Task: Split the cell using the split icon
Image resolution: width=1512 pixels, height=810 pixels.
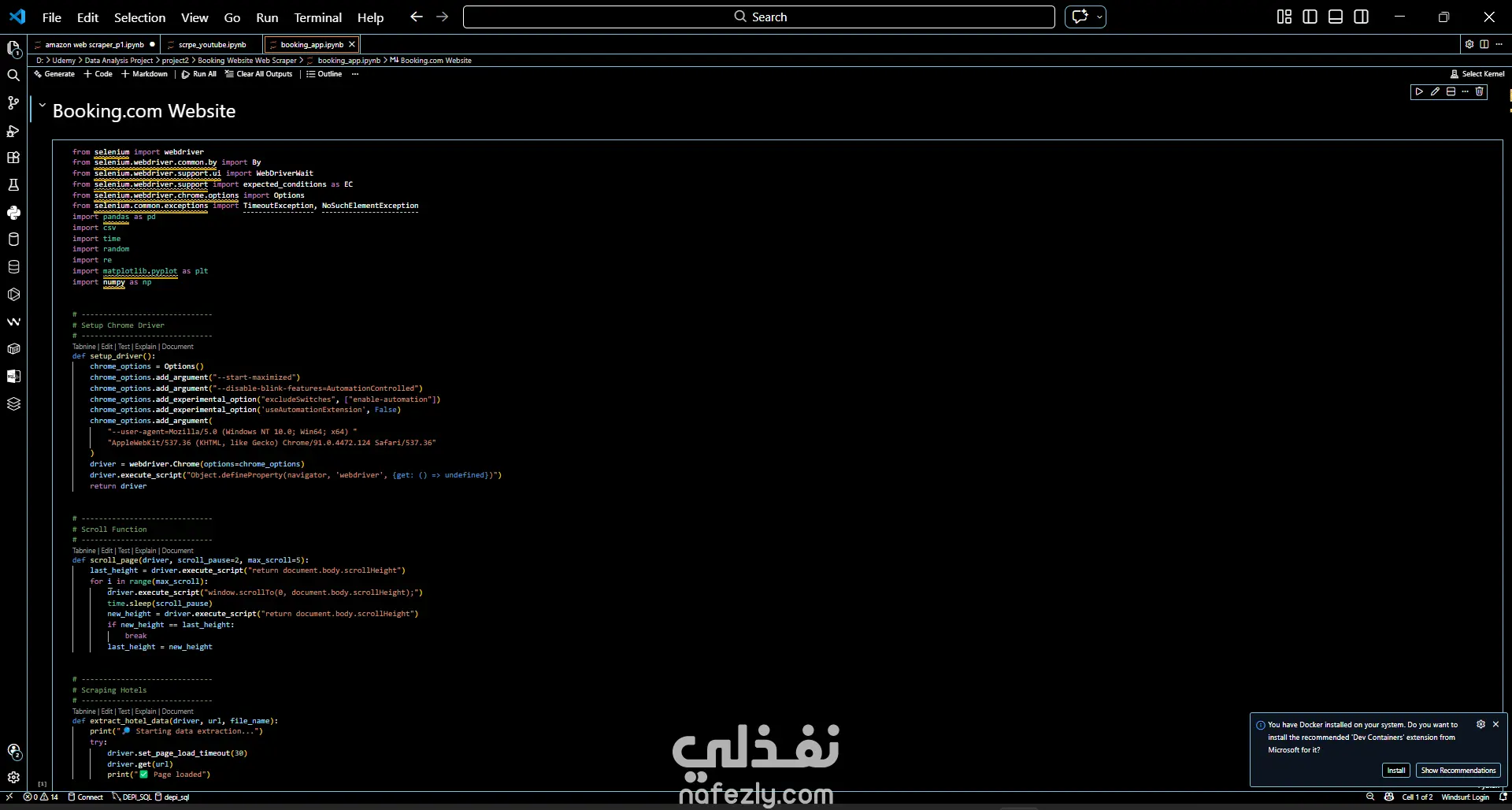Action: point(1451,92)
